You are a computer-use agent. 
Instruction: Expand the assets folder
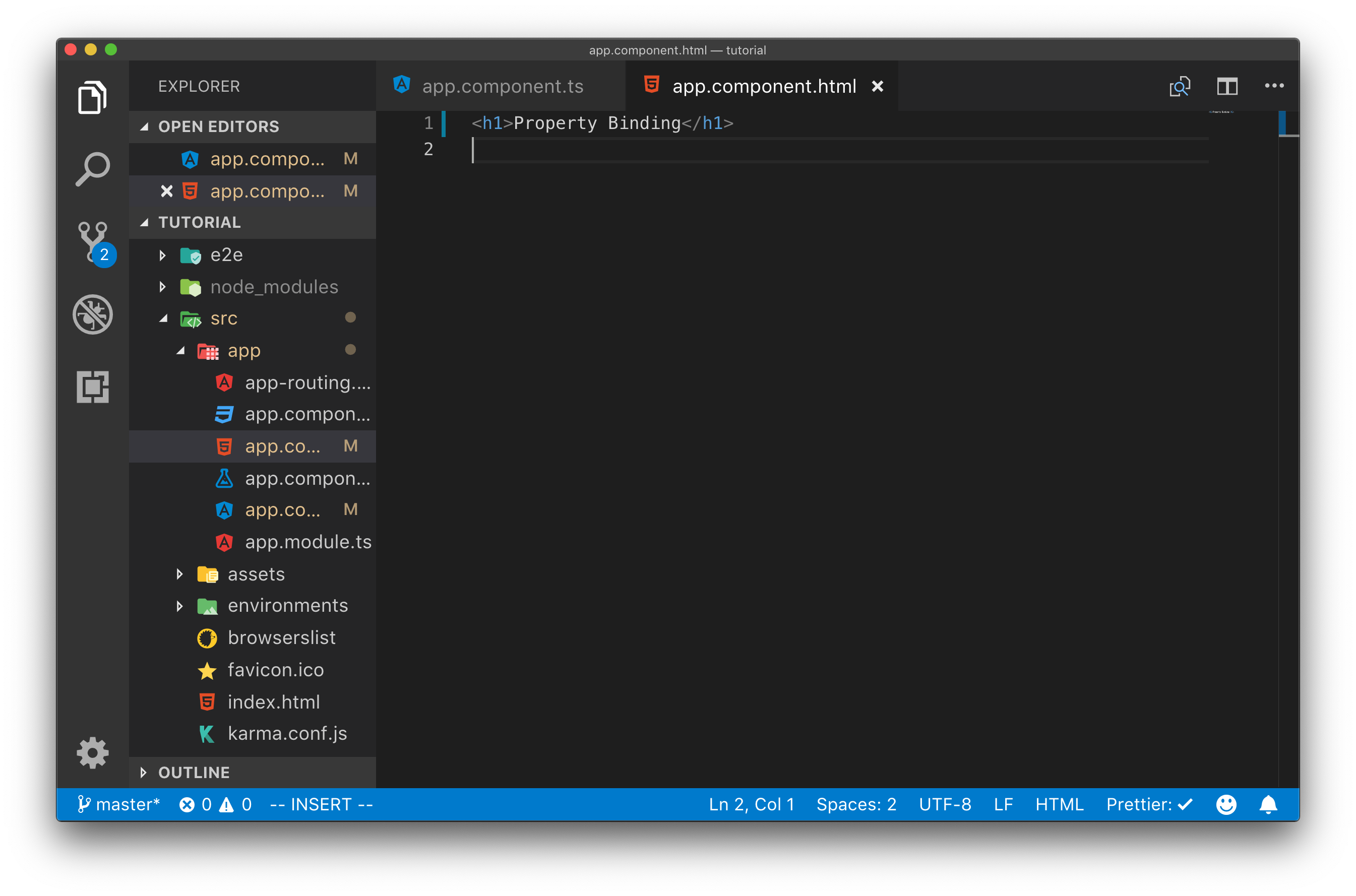pos(253,573)
